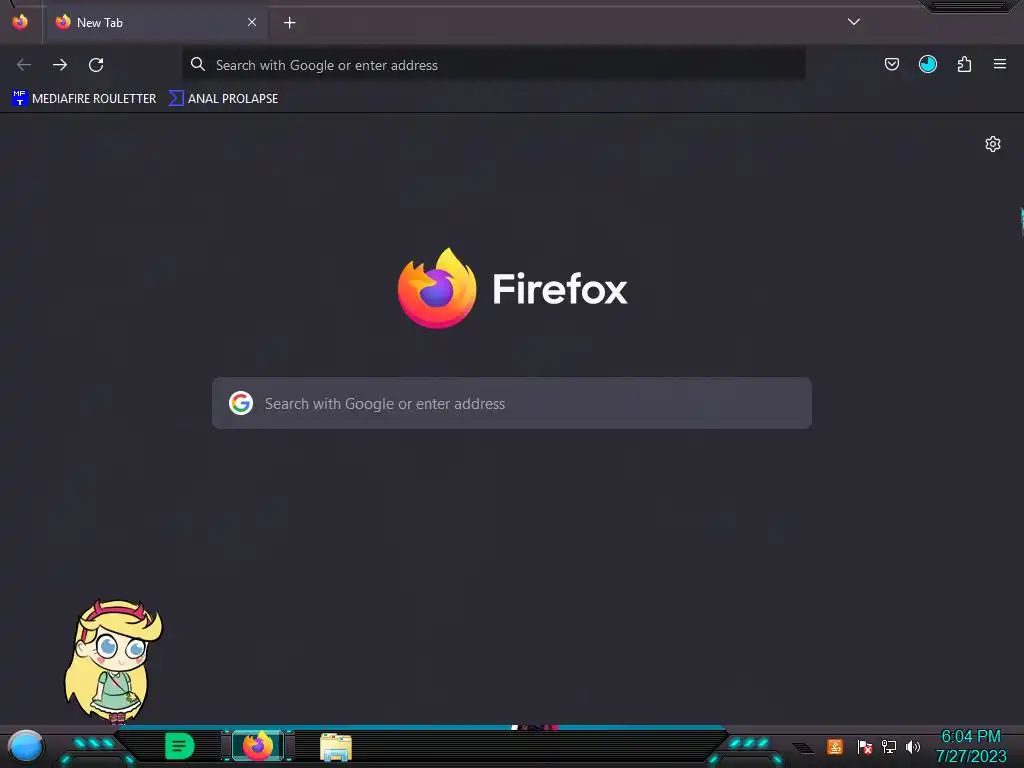The image size is (1024, 768).
Task: Click the magnifier icon in the address bar
Action: (x=198, y=64)
